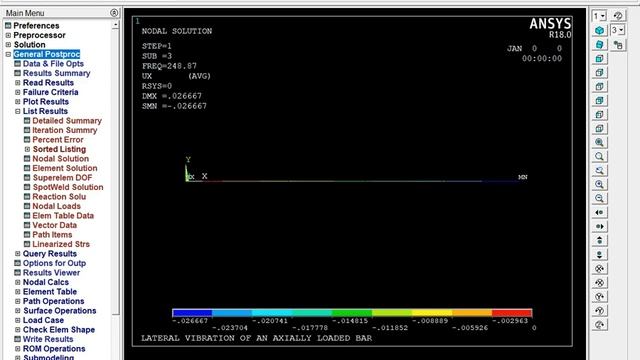This screenshot has height=360, width=640.
Task: Open Results Viewer
Action: click(51, 273)
